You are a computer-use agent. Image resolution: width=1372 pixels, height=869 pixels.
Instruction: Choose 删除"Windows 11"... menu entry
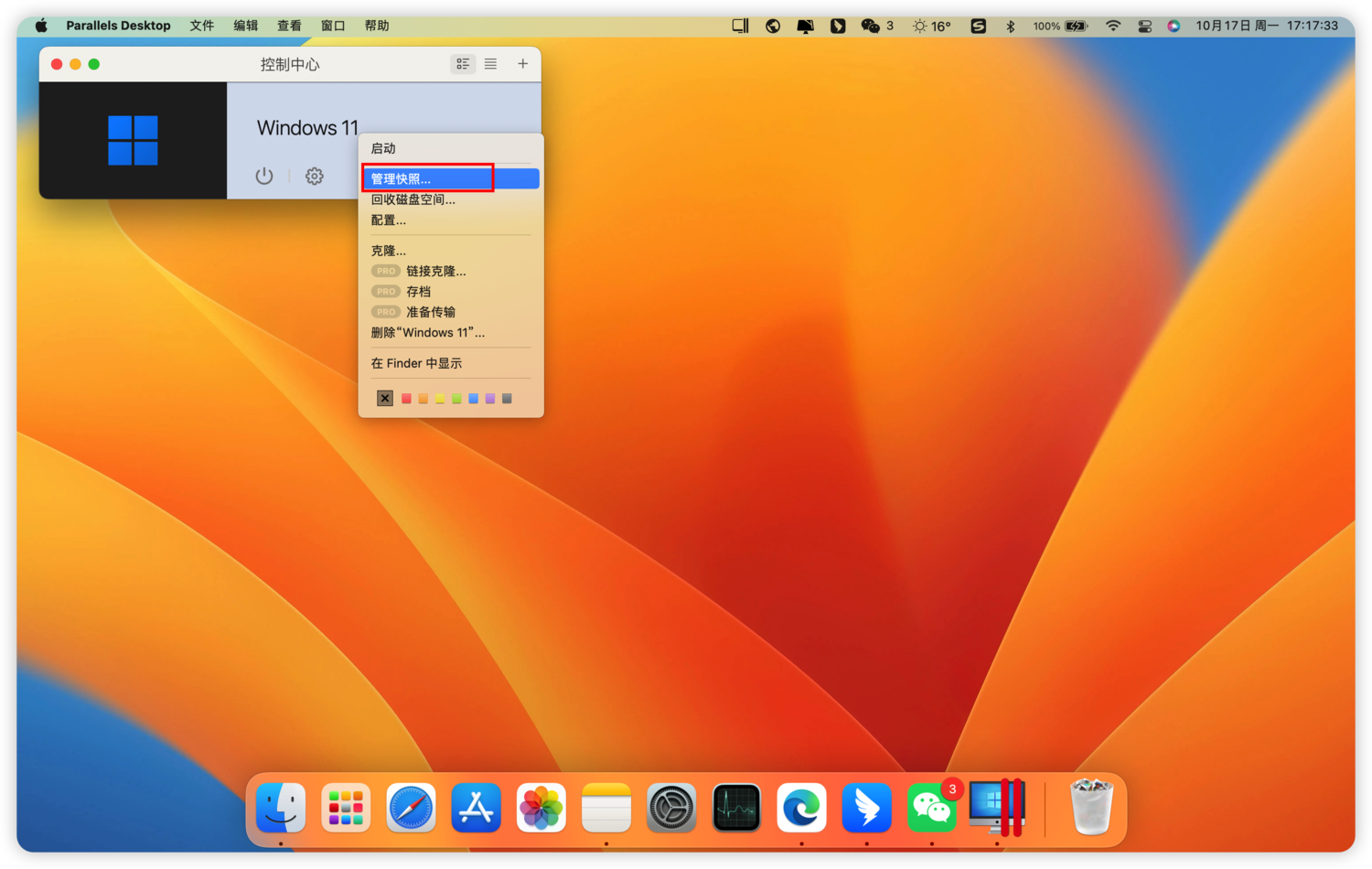coord(451,333)
